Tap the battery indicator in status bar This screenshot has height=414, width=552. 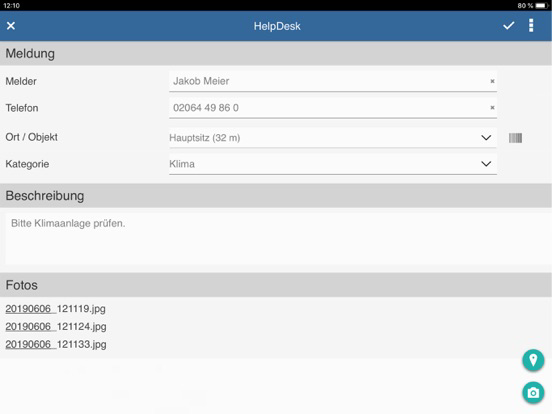tap(542, 6)
